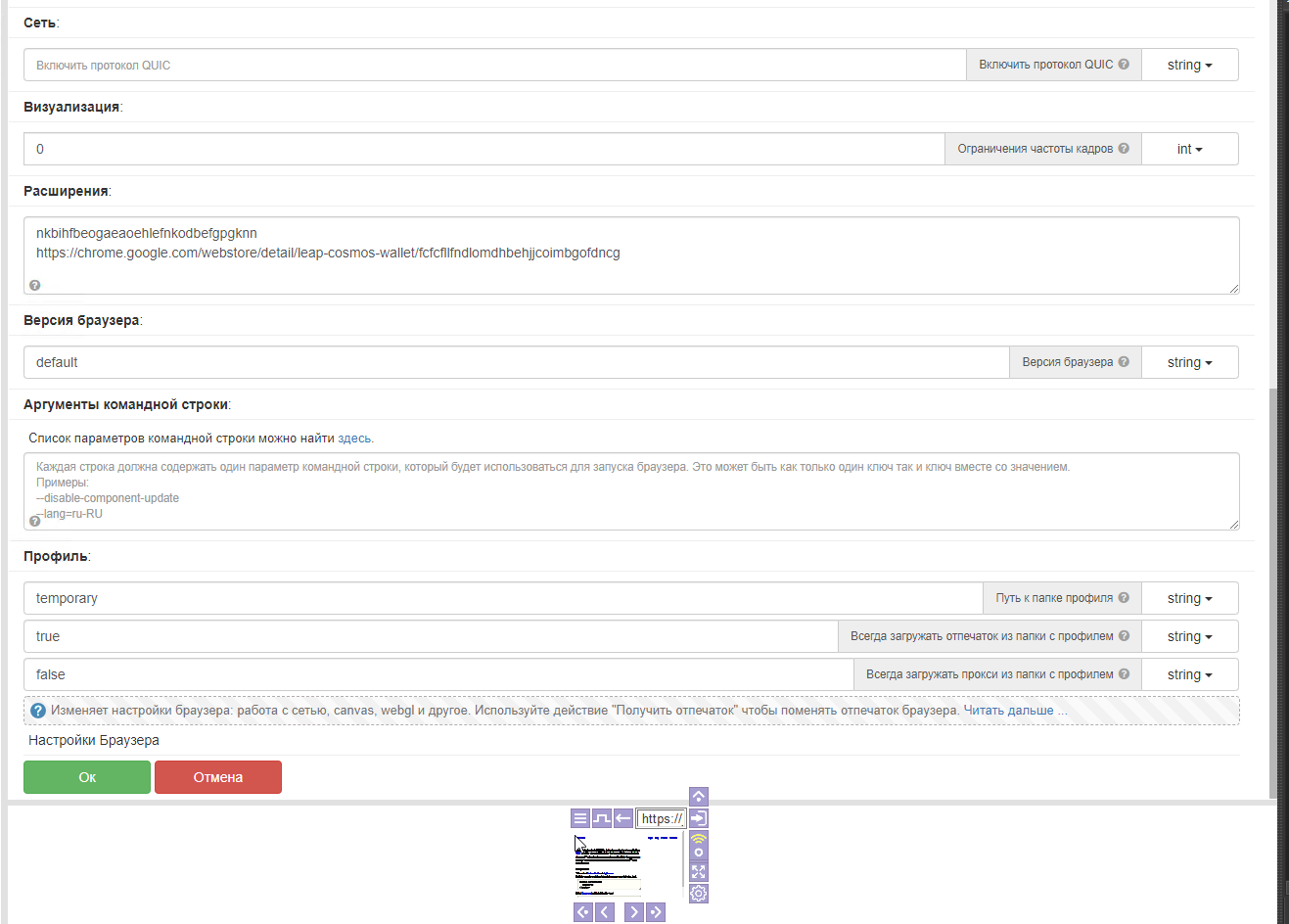Image resolution: width=1289 pixels, height=924 pixels.
Task: Click the hamburger menu icon in browser toolbar
Action: pyautogui.click(x=580, y=818)
